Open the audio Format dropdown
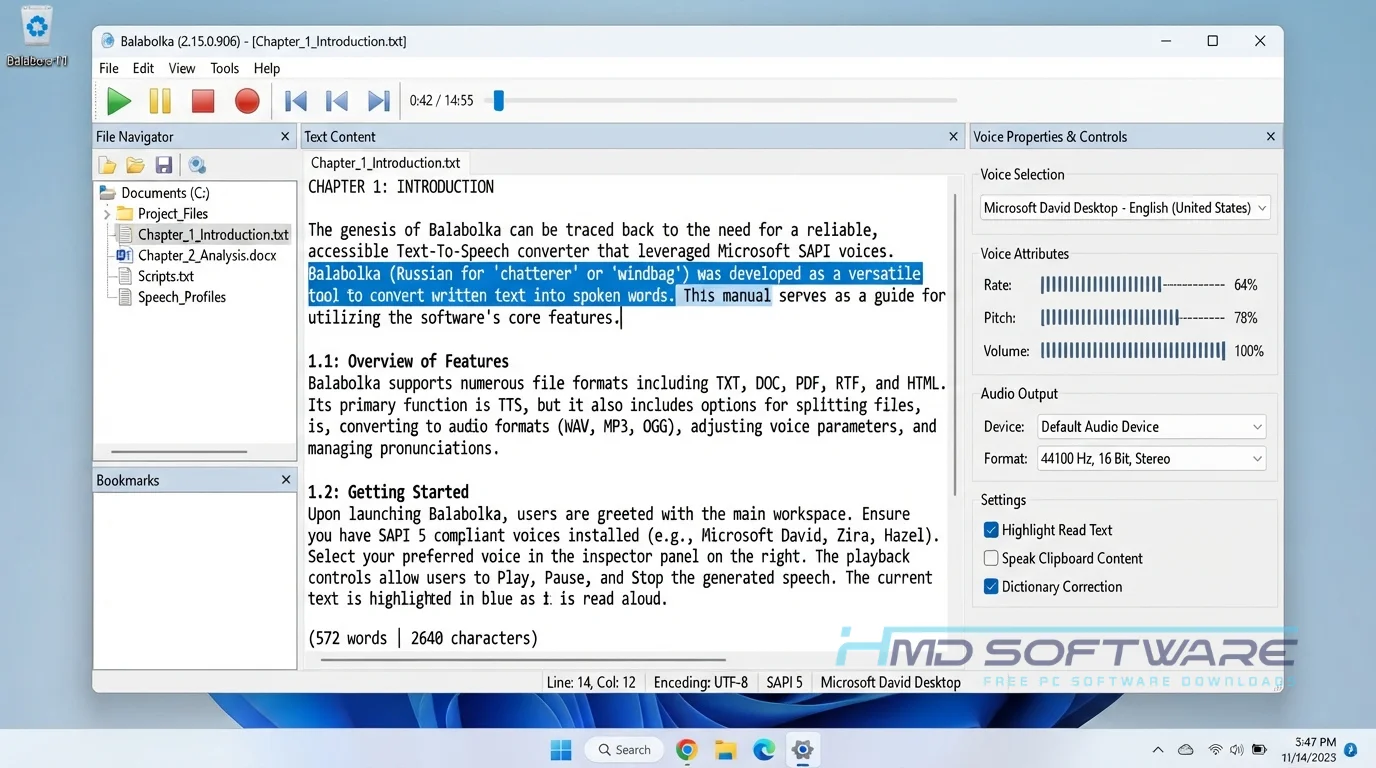This screenshot has height=768, width=1376. pyautogui.click(x=1151, y=459)
